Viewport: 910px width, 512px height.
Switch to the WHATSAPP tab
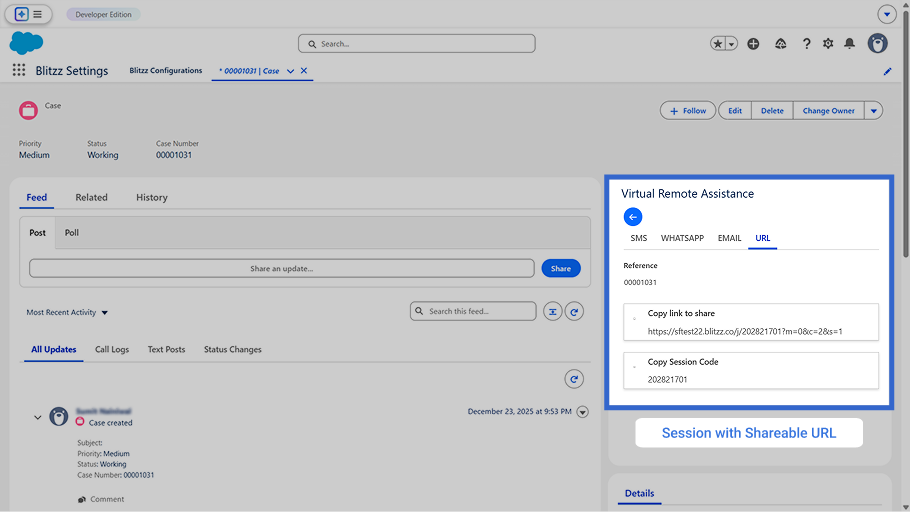(x=682, y=239)
